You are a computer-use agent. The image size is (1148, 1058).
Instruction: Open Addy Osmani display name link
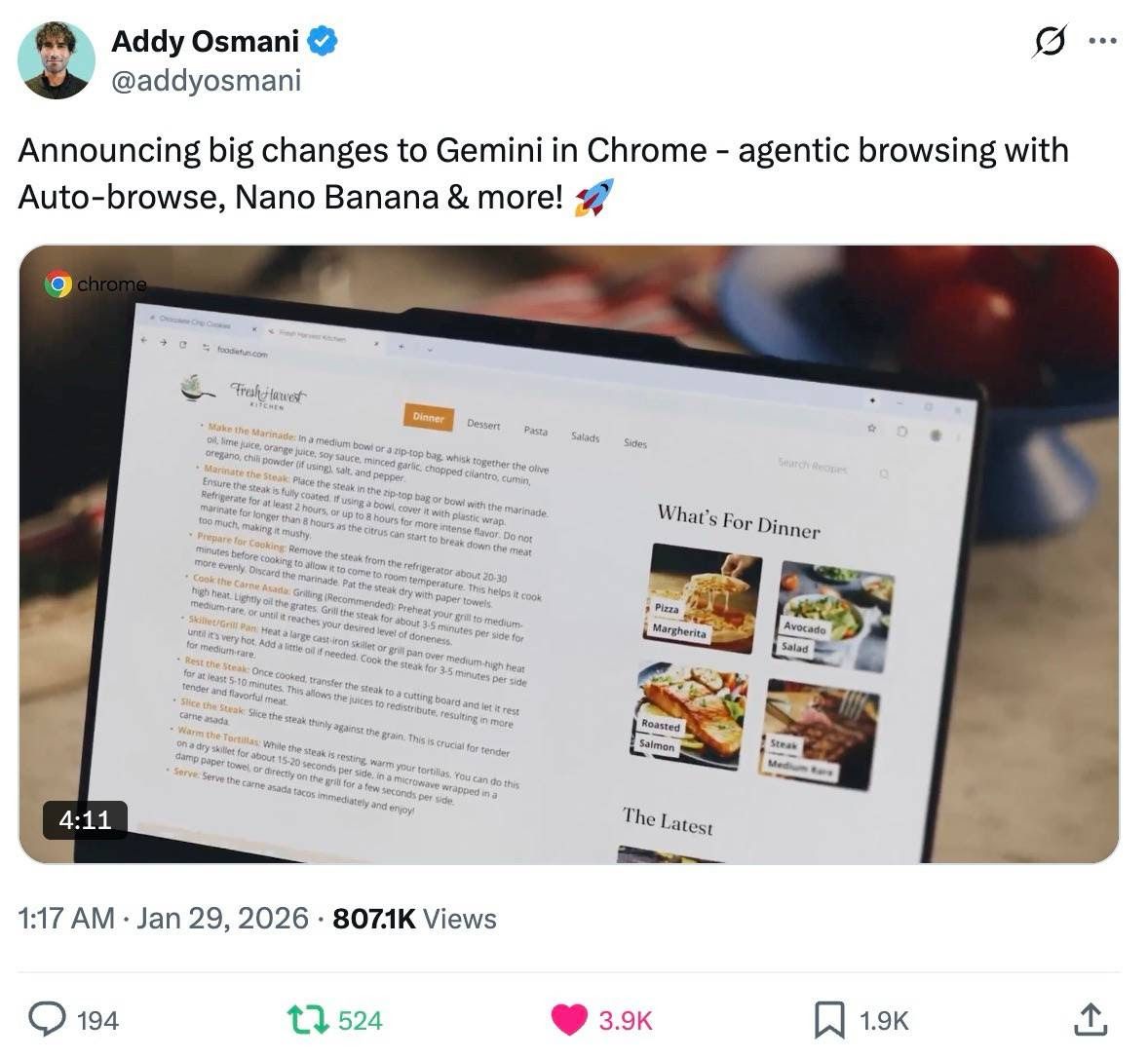(x=205, y=41)
